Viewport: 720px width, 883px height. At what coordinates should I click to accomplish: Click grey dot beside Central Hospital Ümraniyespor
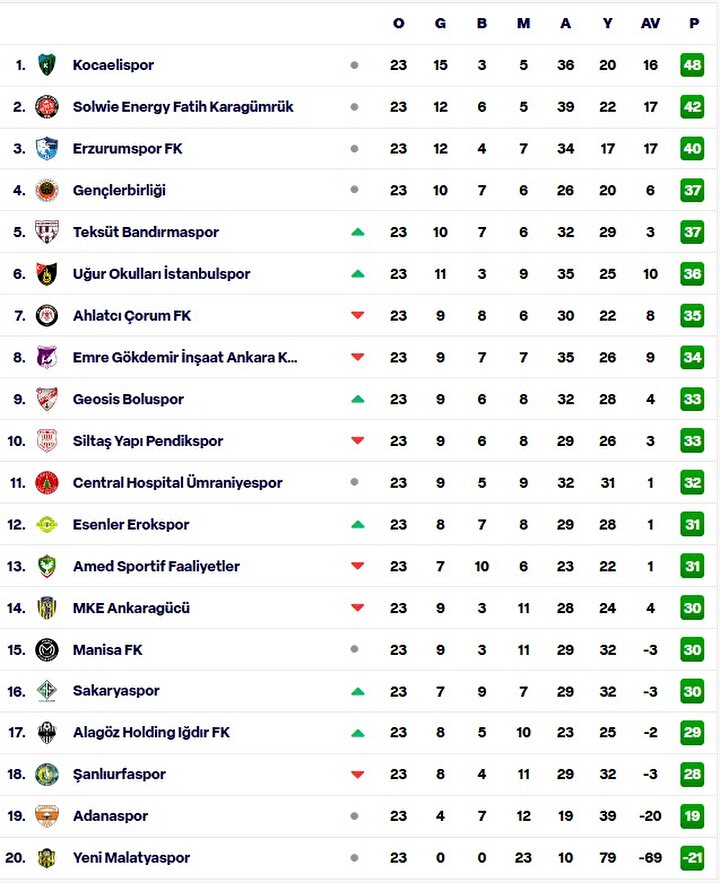point(354,482)
